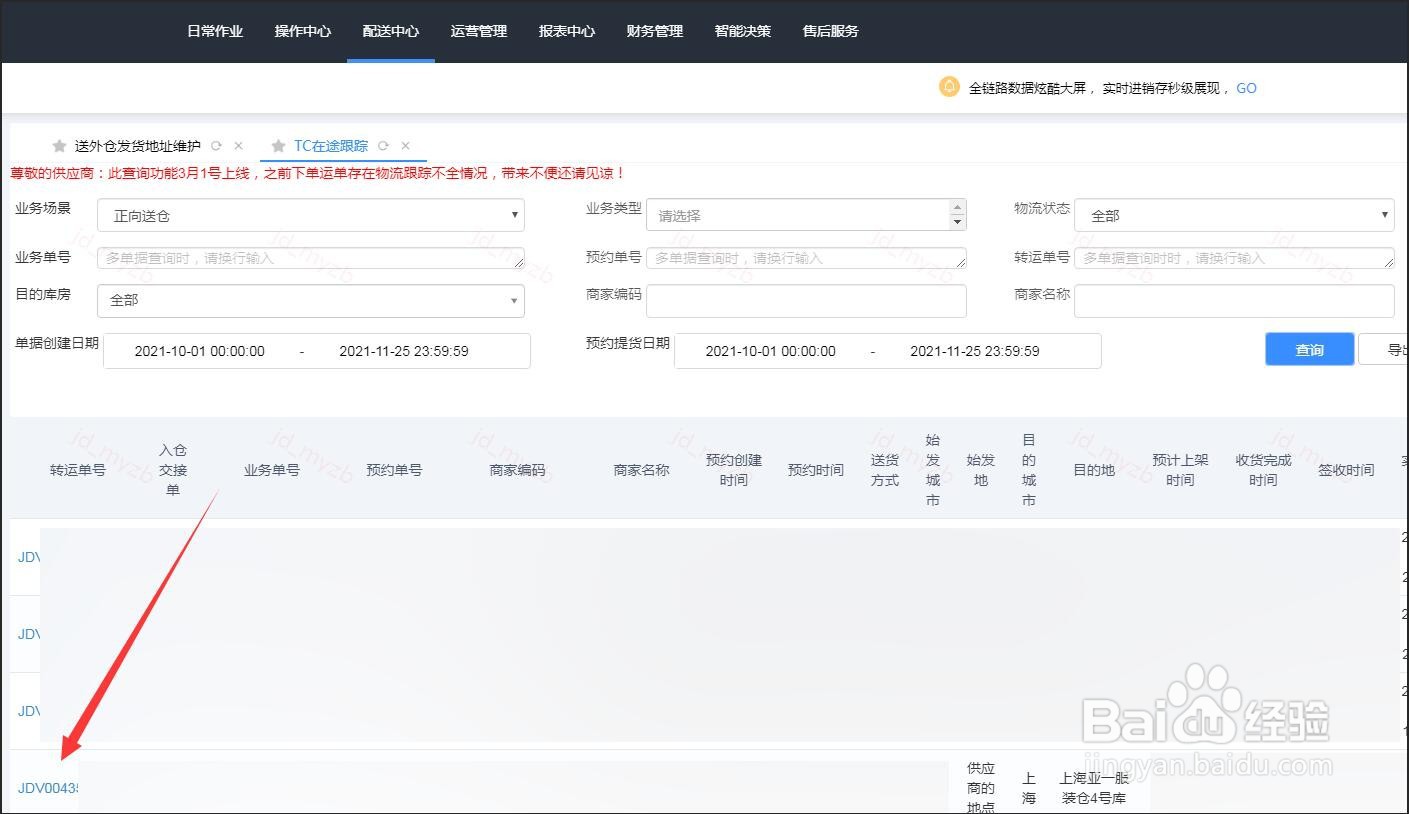Open the 财务管理 menu

point(653,31)
